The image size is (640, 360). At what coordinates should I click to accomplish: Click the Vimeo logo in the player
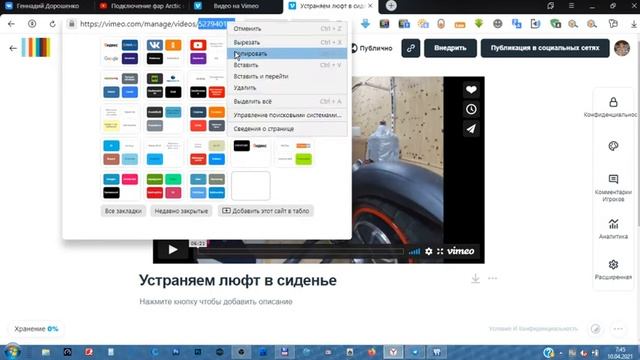(460, 251)
